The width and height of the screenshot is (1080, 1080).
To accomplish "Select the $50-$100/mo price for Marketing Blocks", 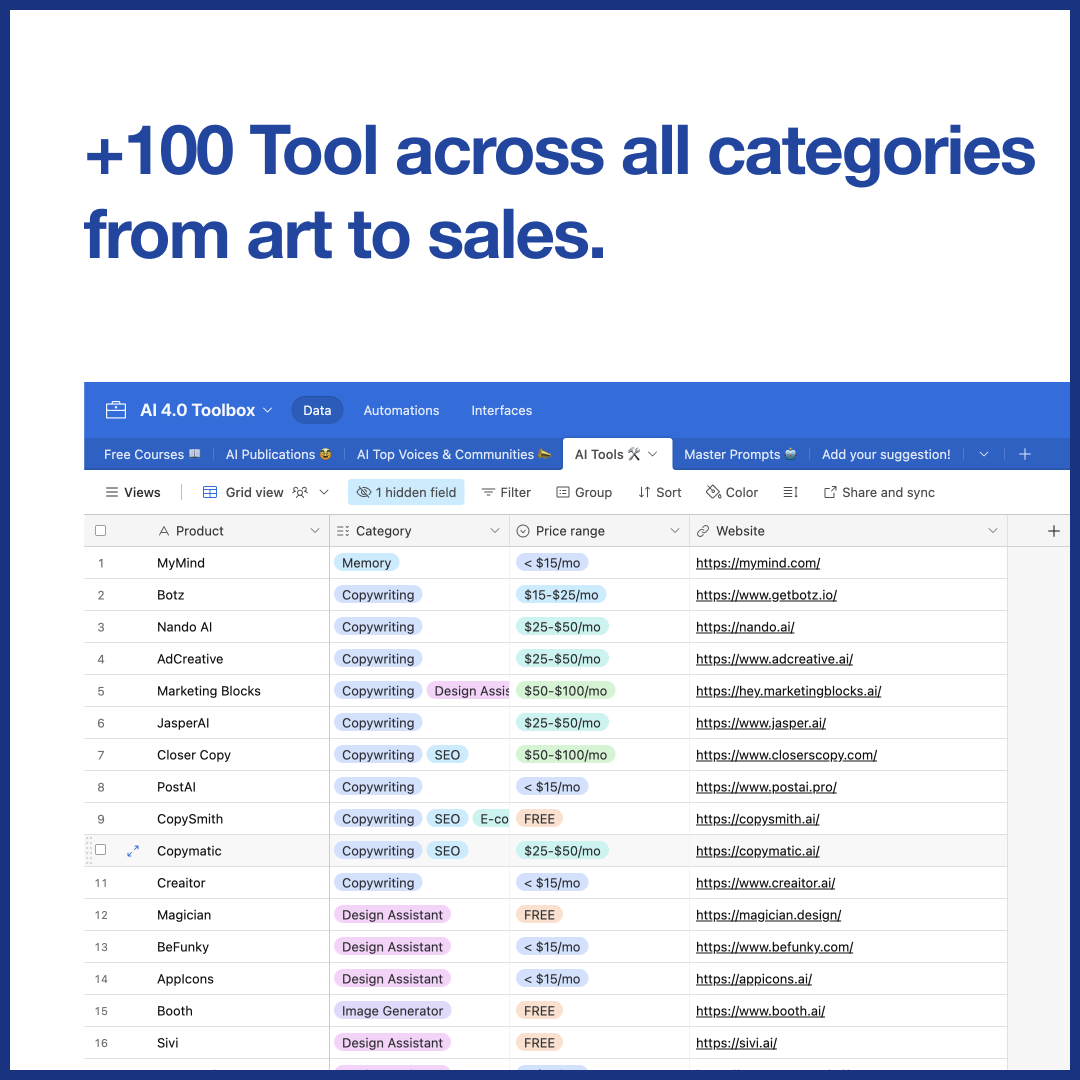I will 565,691.
